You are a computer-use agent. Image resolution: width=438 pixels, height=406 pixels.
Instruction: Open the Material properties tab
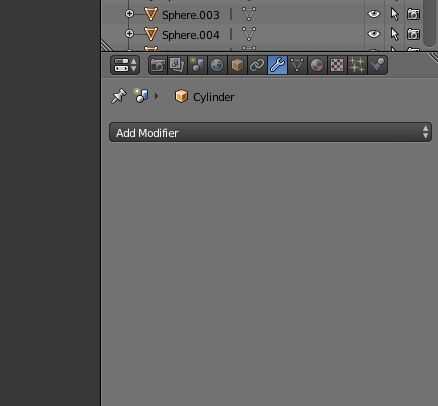pos(317,65)
